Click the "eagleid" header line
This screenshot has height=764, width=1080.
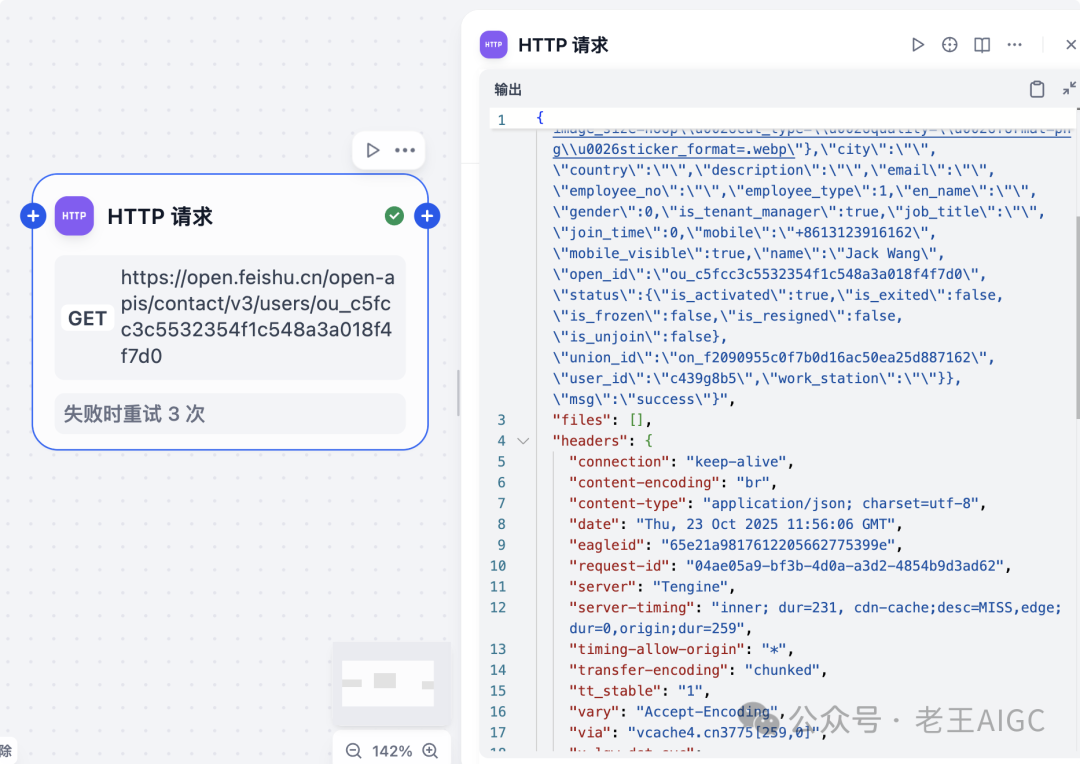[736, 545]
